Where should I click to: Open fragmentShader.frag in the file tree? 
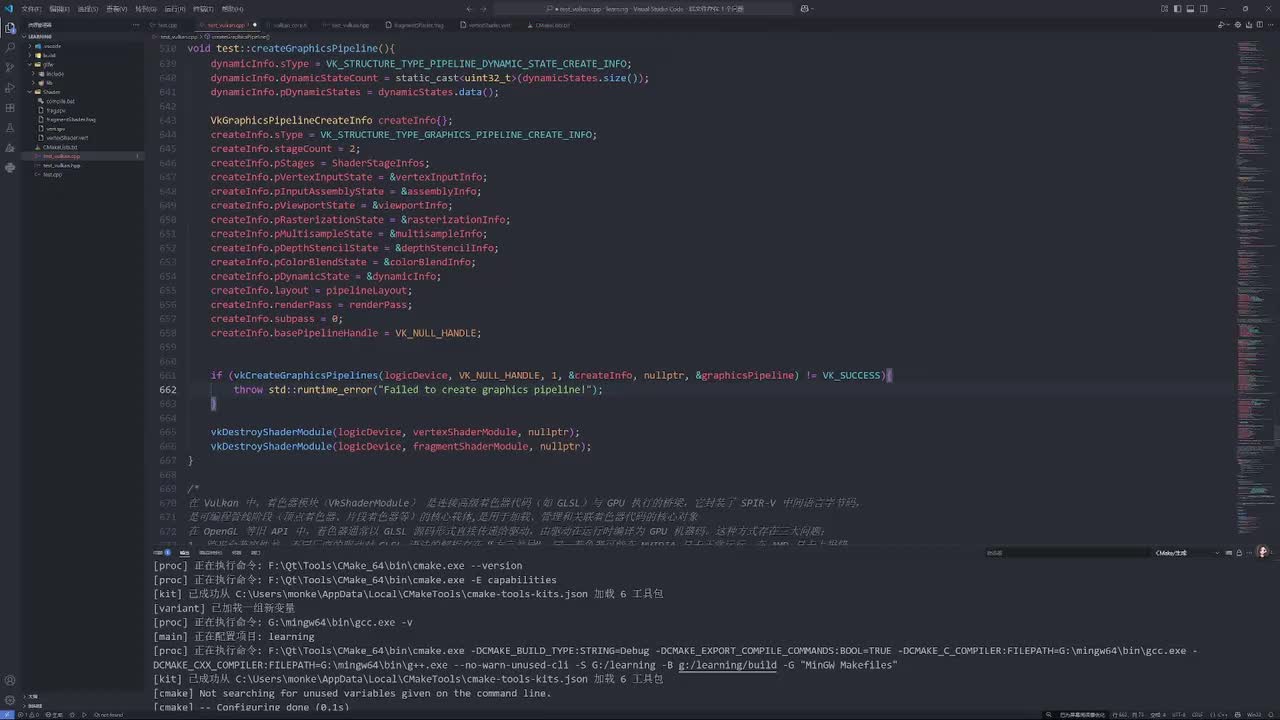click(x=71, y=119)
